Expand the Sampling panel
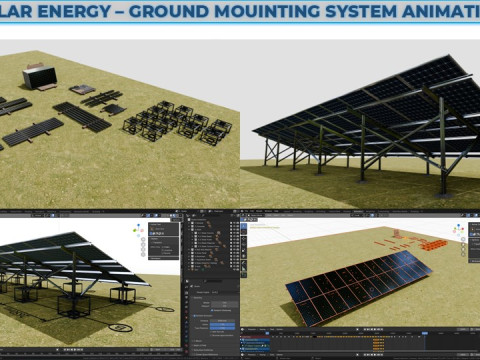The width and height of the screenshot is (480, 360). (x=198, y=298)
